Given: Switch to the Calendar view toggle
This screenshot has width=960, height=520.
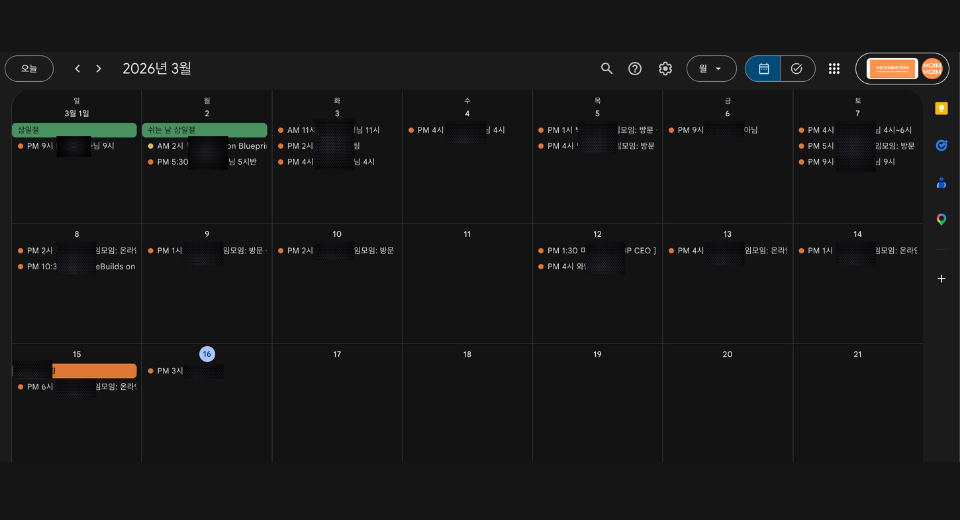Looking at the screenshot, I should 763,68.
